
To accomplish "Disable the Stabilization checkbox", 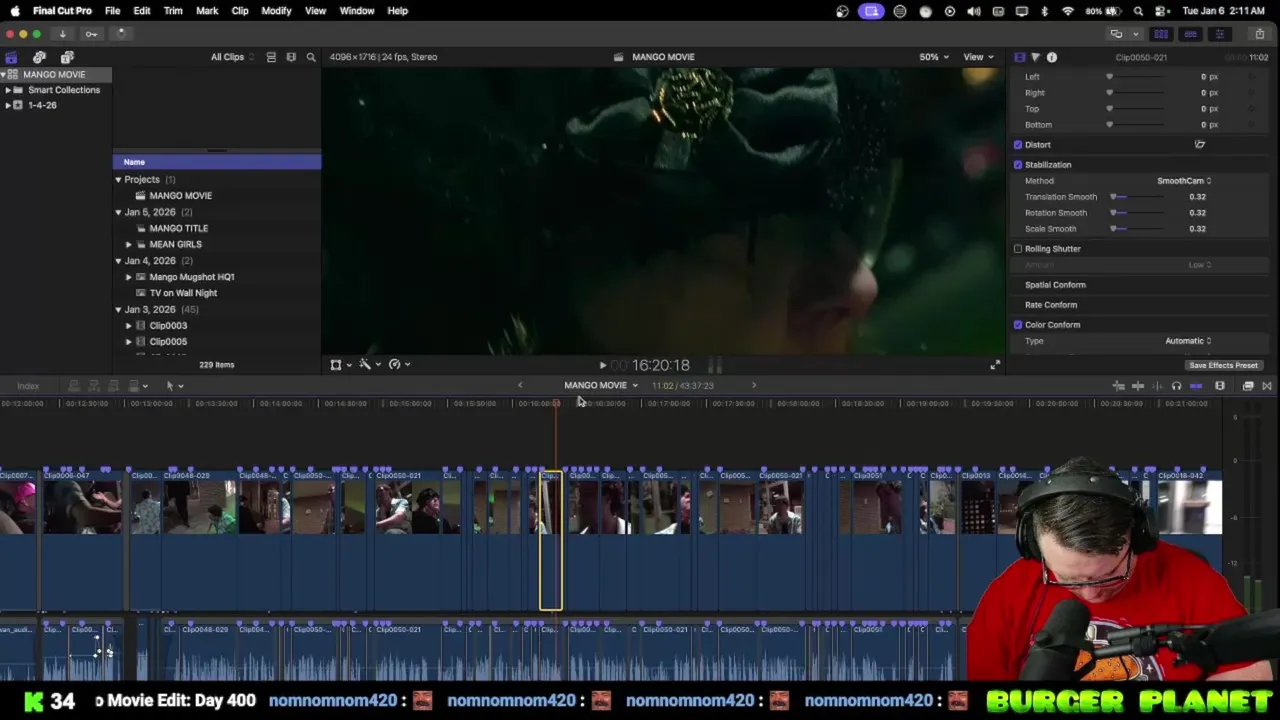I will tap(1018, 165).
